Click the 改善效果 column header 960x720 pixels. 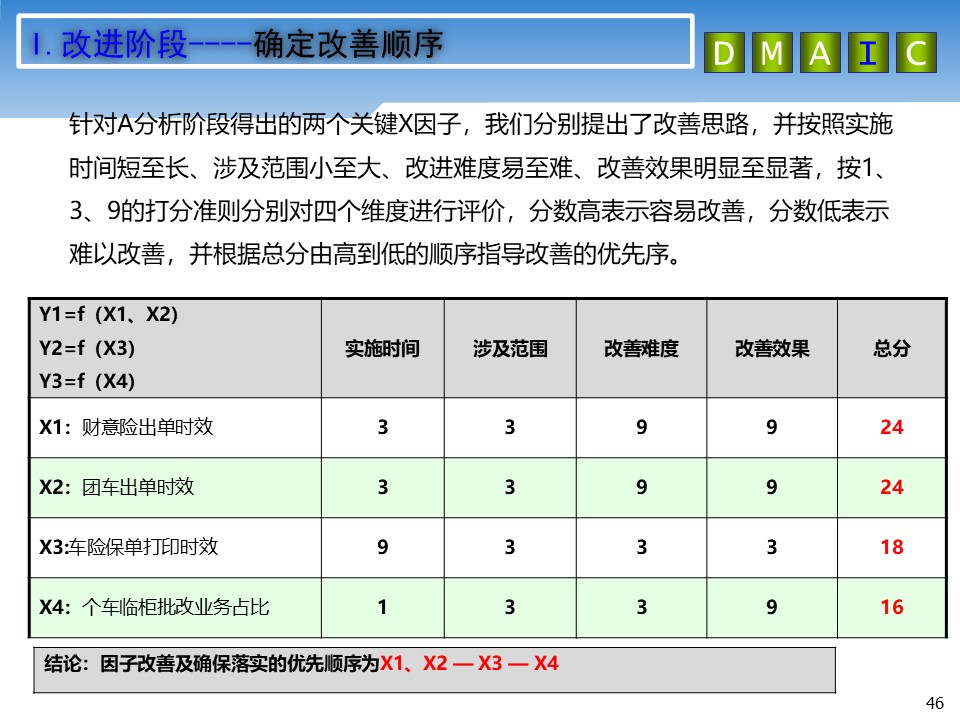pos(772,348)
